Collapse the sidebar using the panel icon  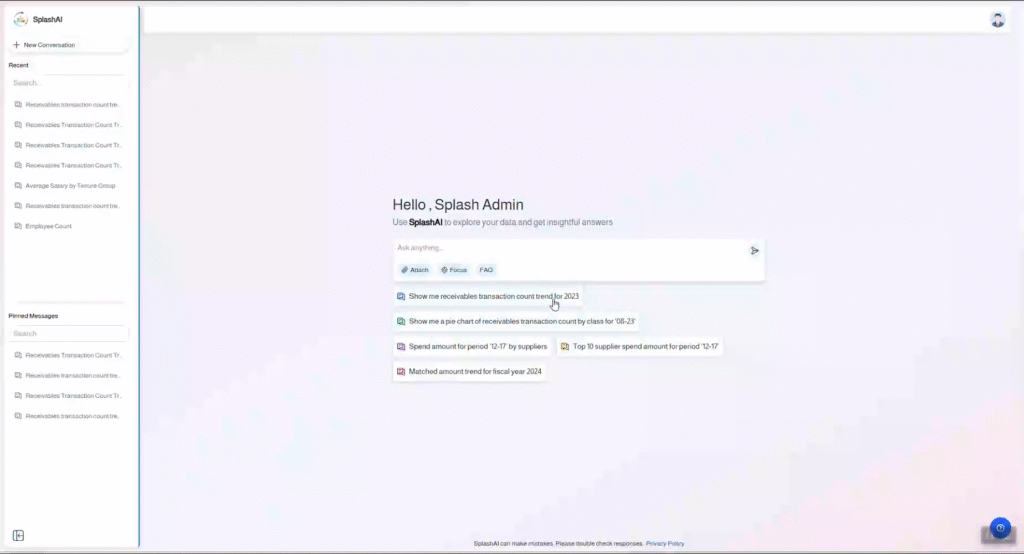click(x=18, y=536)
